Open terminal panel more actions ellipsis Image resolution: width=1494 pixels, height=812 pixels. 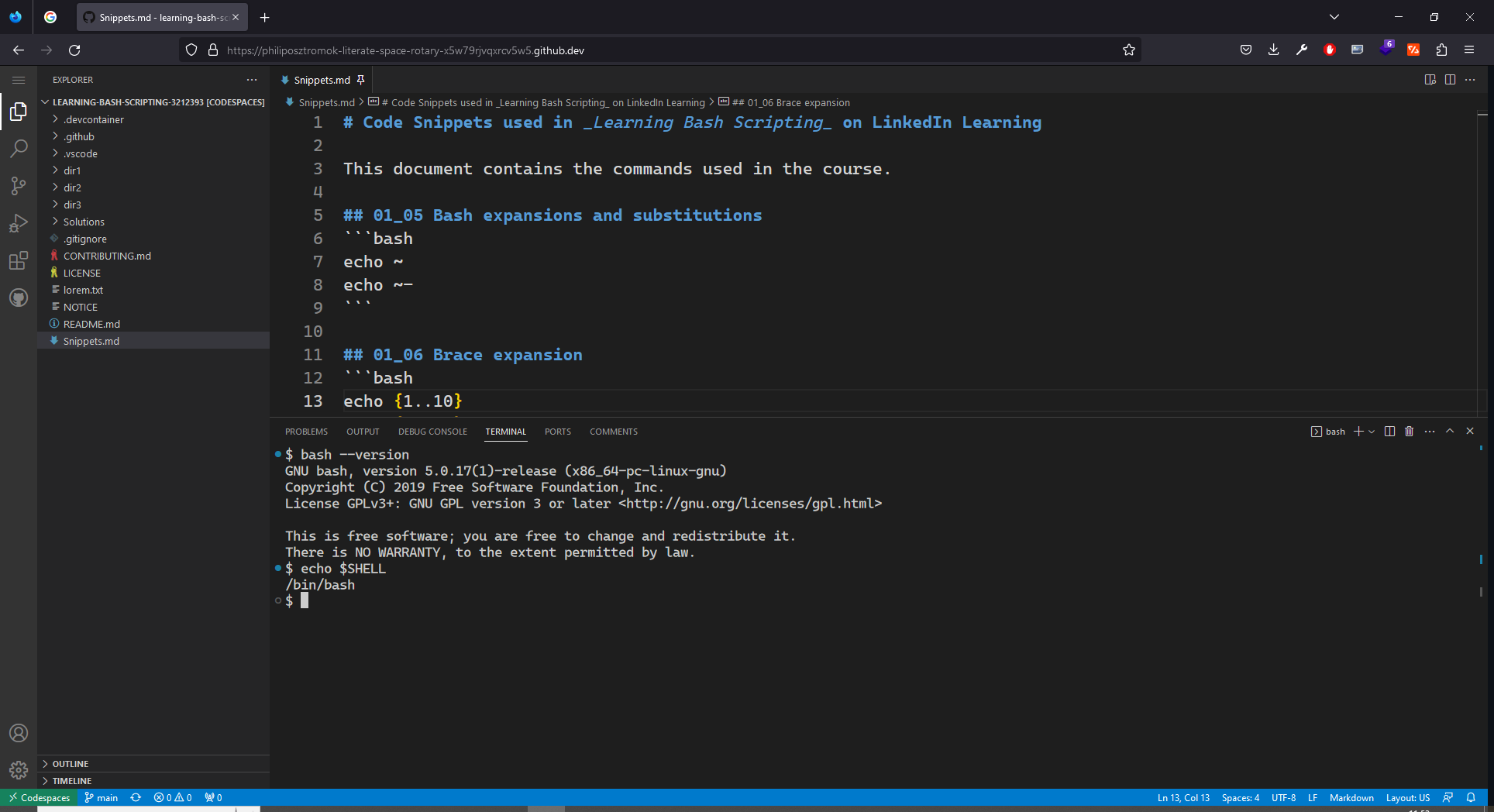tap(1430, 432)
